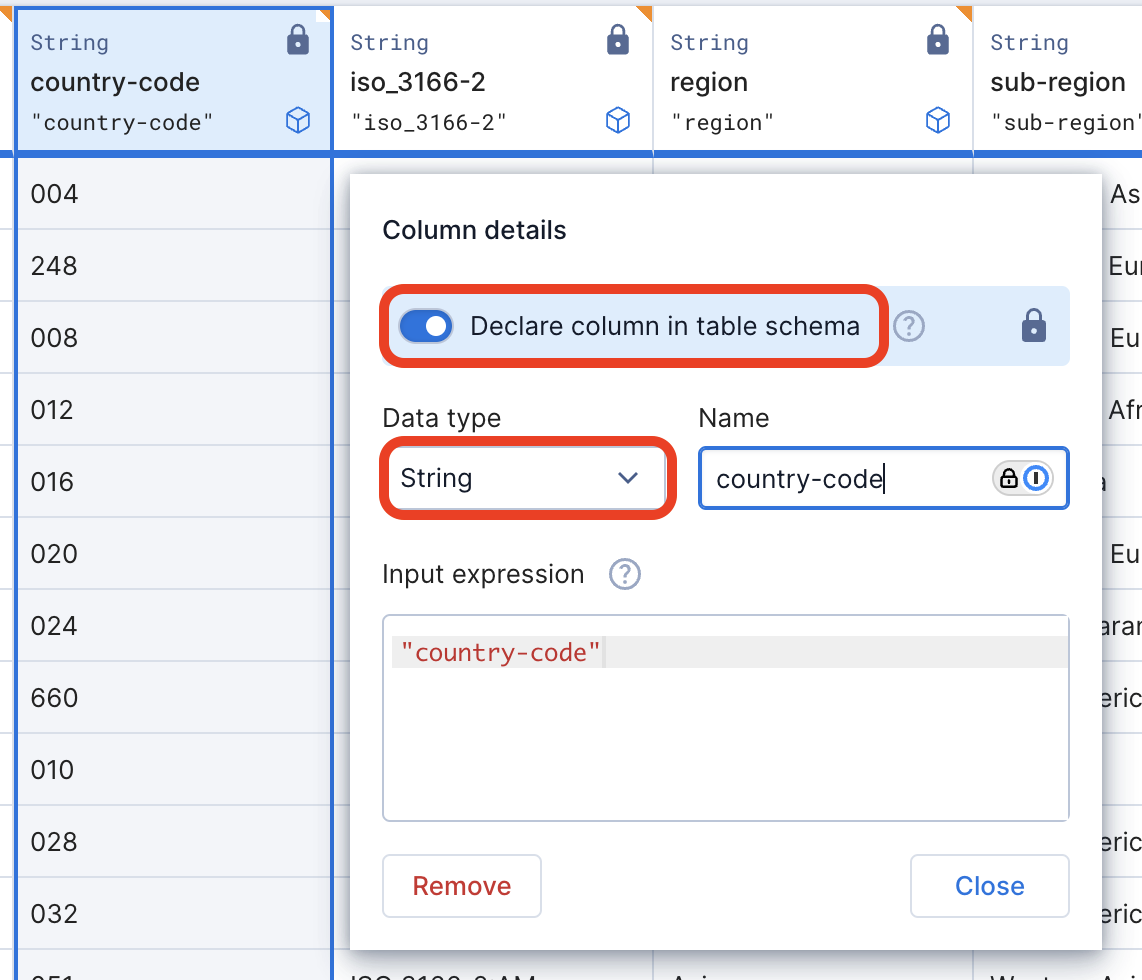Click cube icon in country-code column header
This screenshot has width=1142, height=980.
point(298,121)
